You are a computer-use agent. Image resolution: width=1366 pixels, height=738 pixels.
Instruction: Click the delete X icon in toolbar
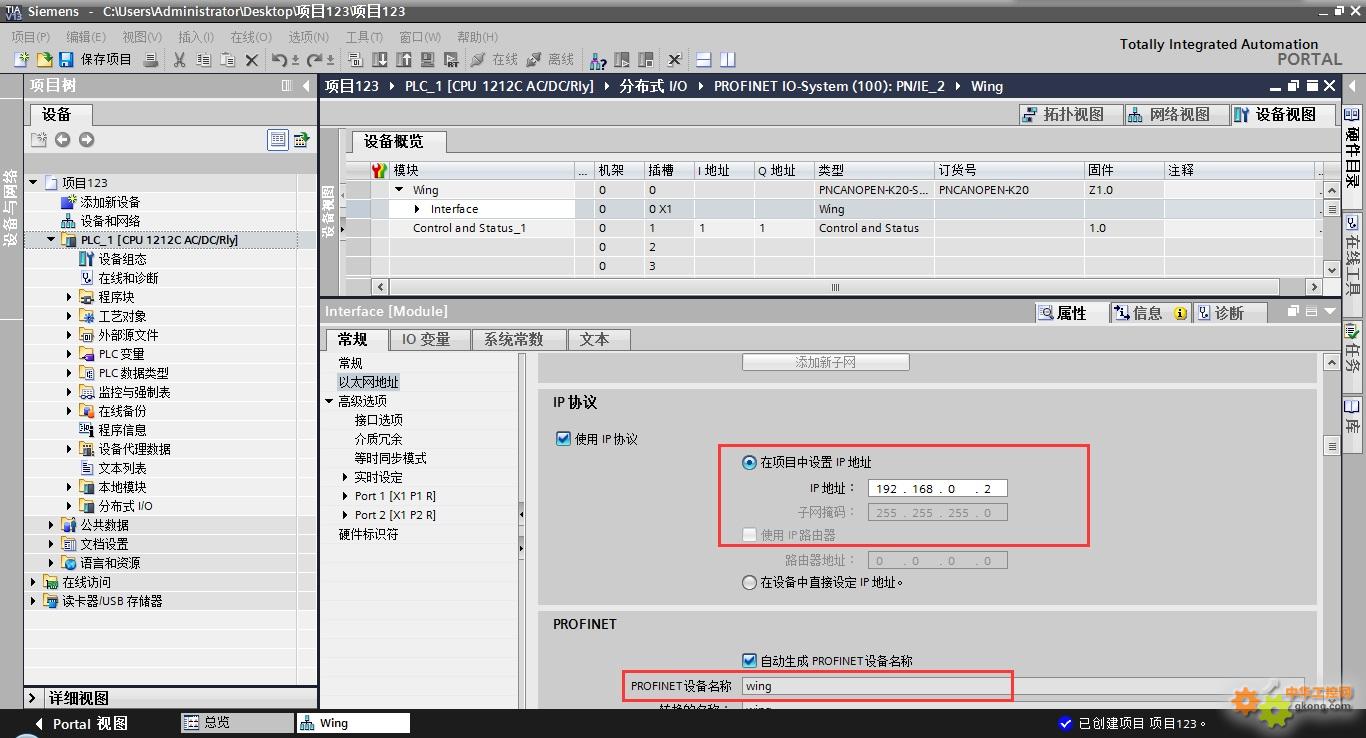pos(252,60)
